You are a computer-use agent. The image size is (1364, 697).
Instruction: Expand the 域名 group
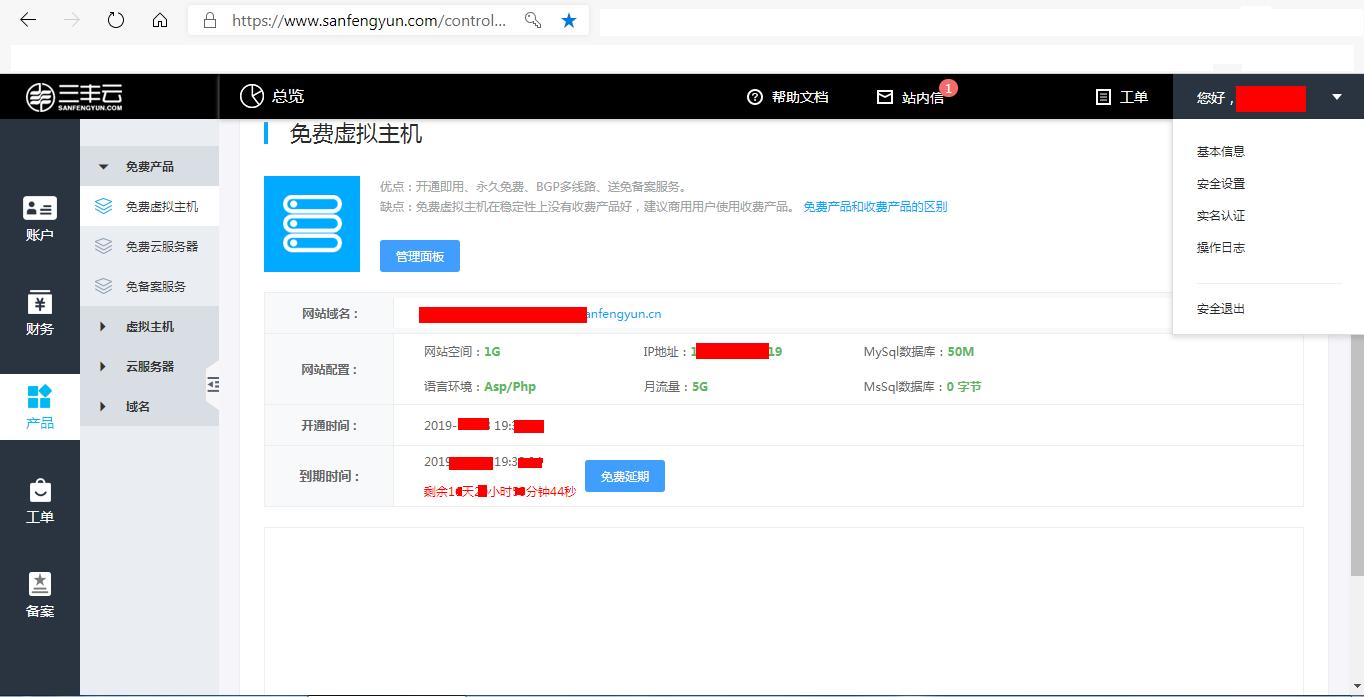click(149, 406)
